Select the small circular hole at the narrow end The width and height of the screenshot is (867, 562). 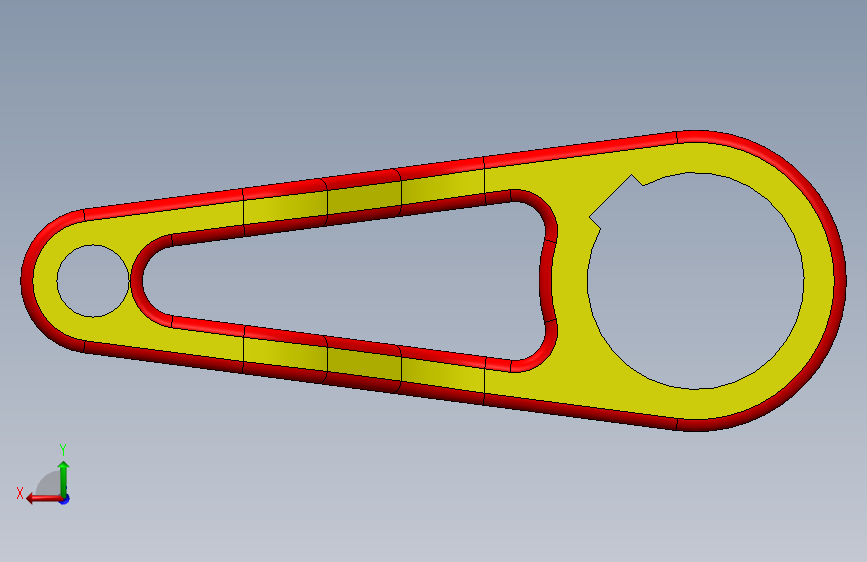point(93,281)
